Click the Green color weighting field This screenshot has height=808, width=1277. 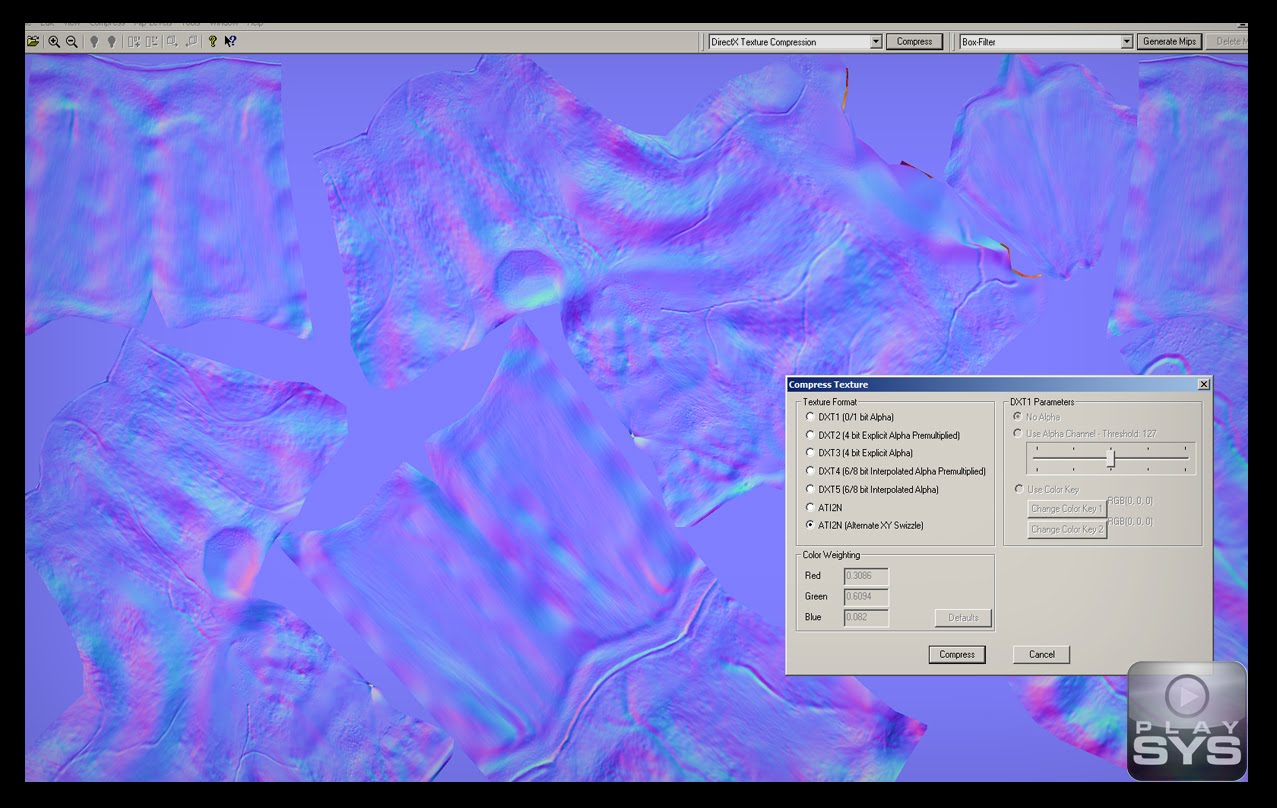pyautogui.click(x=866, y=597)
